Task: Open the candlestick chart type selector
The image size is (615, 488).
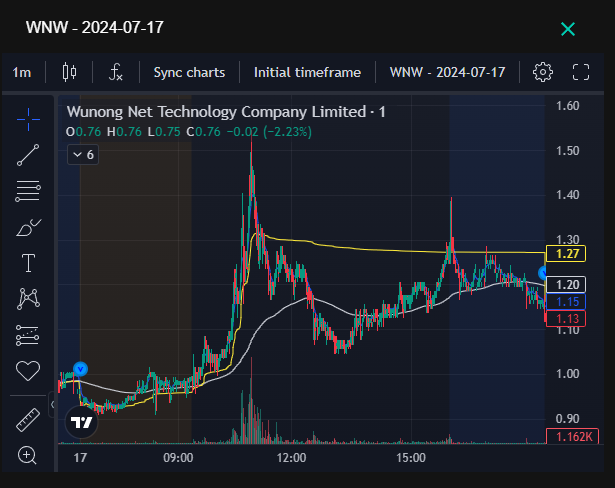Action: click(69, 72)
